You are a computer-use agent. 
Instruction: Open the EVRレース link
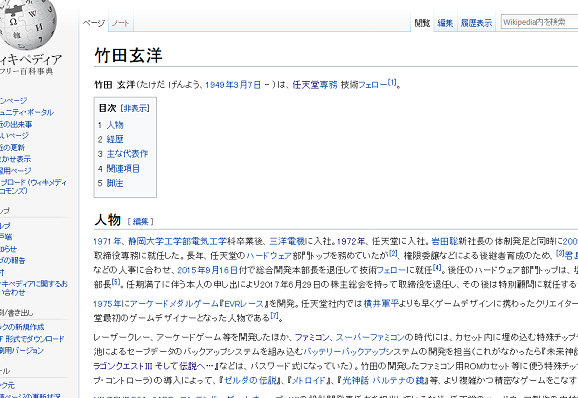(244, 304)
